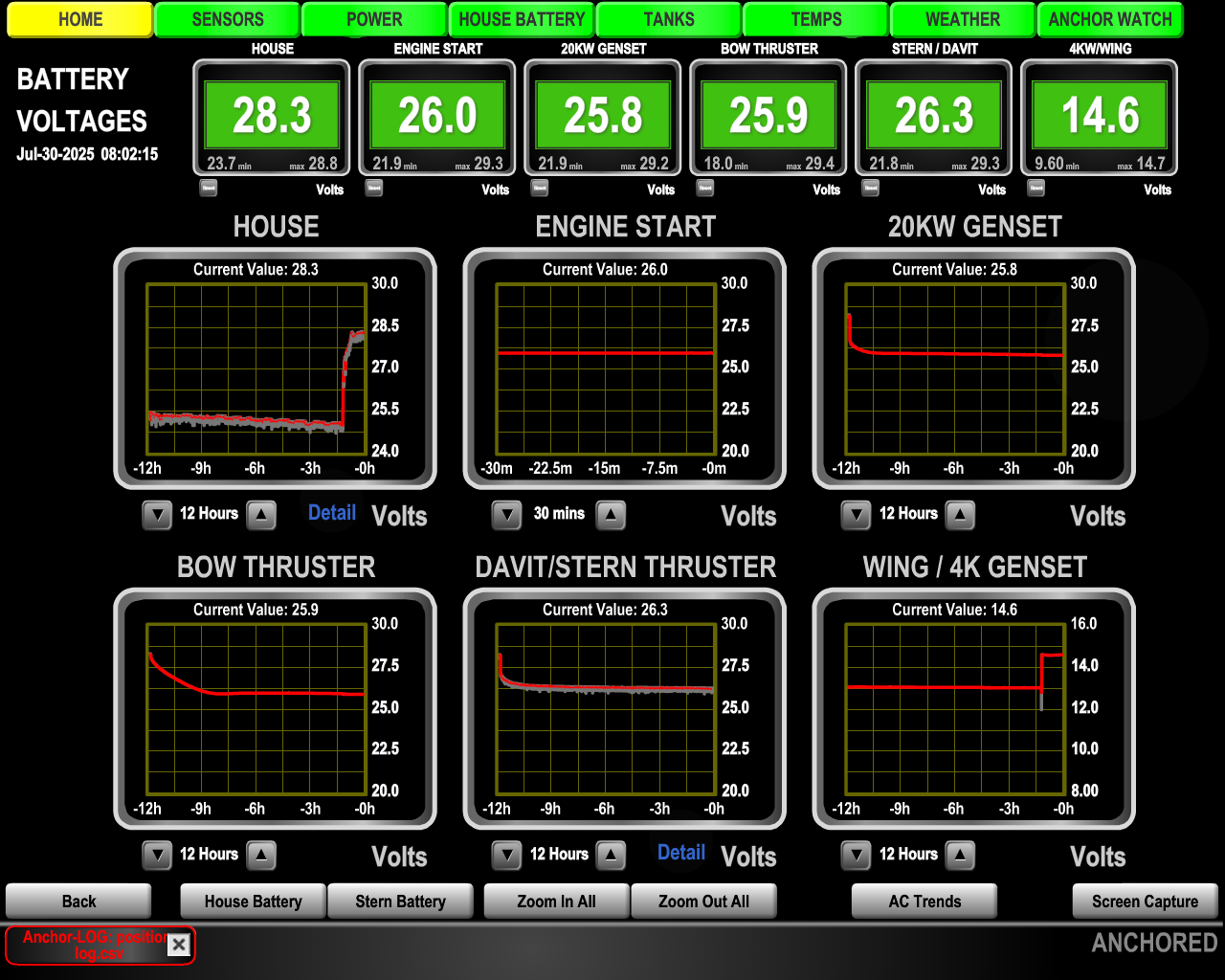Click the 'Current Value: 25.9' label
The image size is (1225, 980).
tap(256, 610)
